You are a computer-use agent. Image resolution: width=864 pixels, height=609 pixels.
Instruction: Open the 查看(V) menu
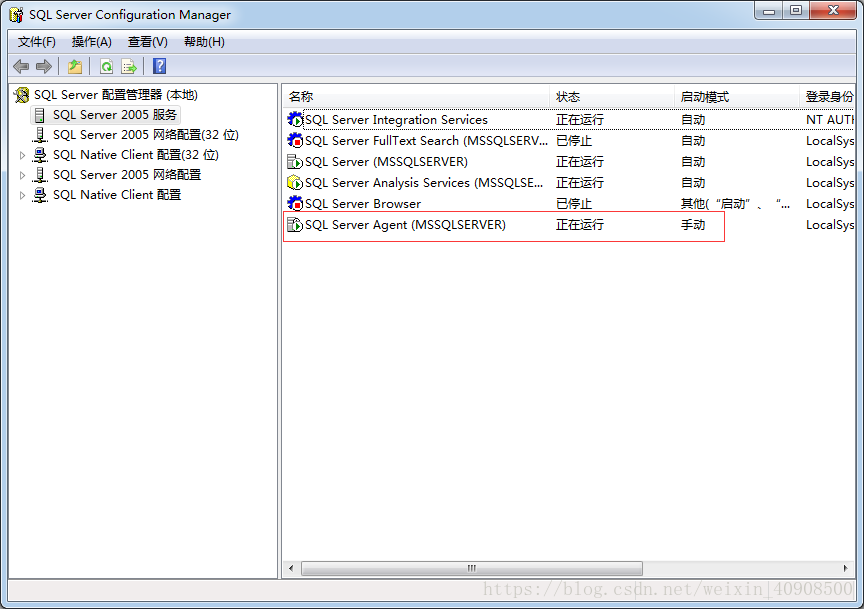coord(148,42)
